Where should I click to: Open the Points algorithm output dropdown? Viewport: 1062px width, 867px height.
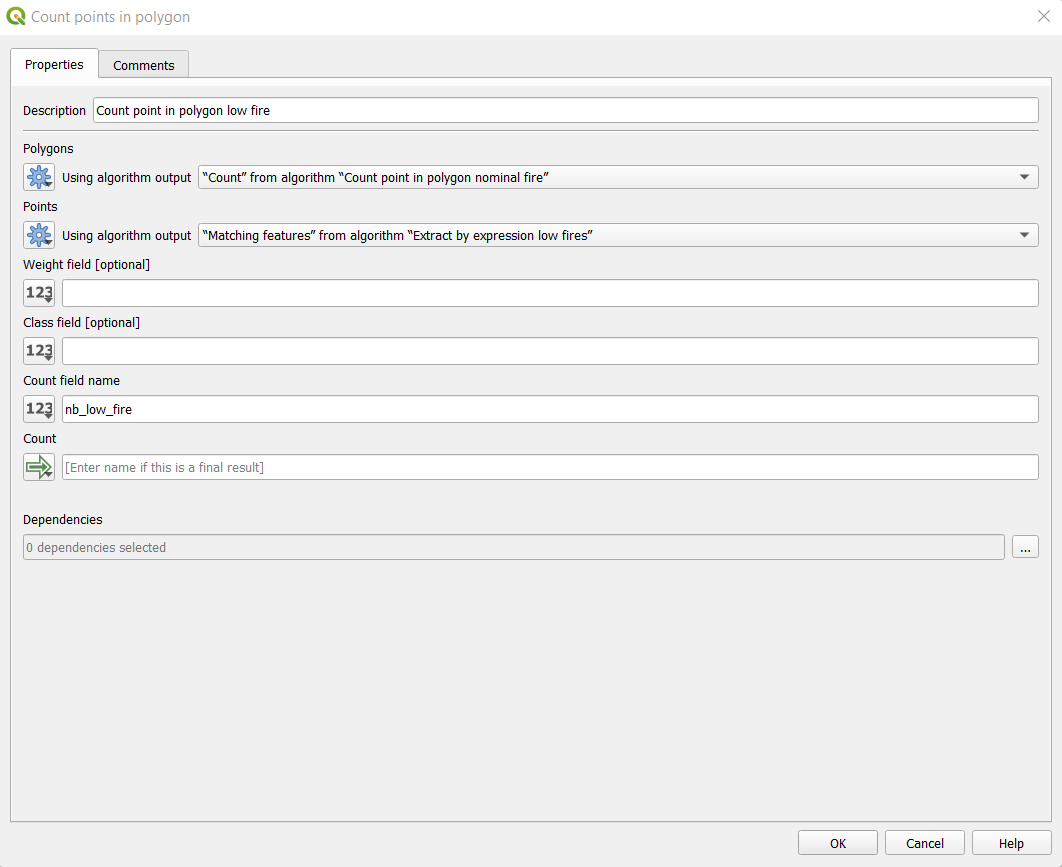point(618,236)
